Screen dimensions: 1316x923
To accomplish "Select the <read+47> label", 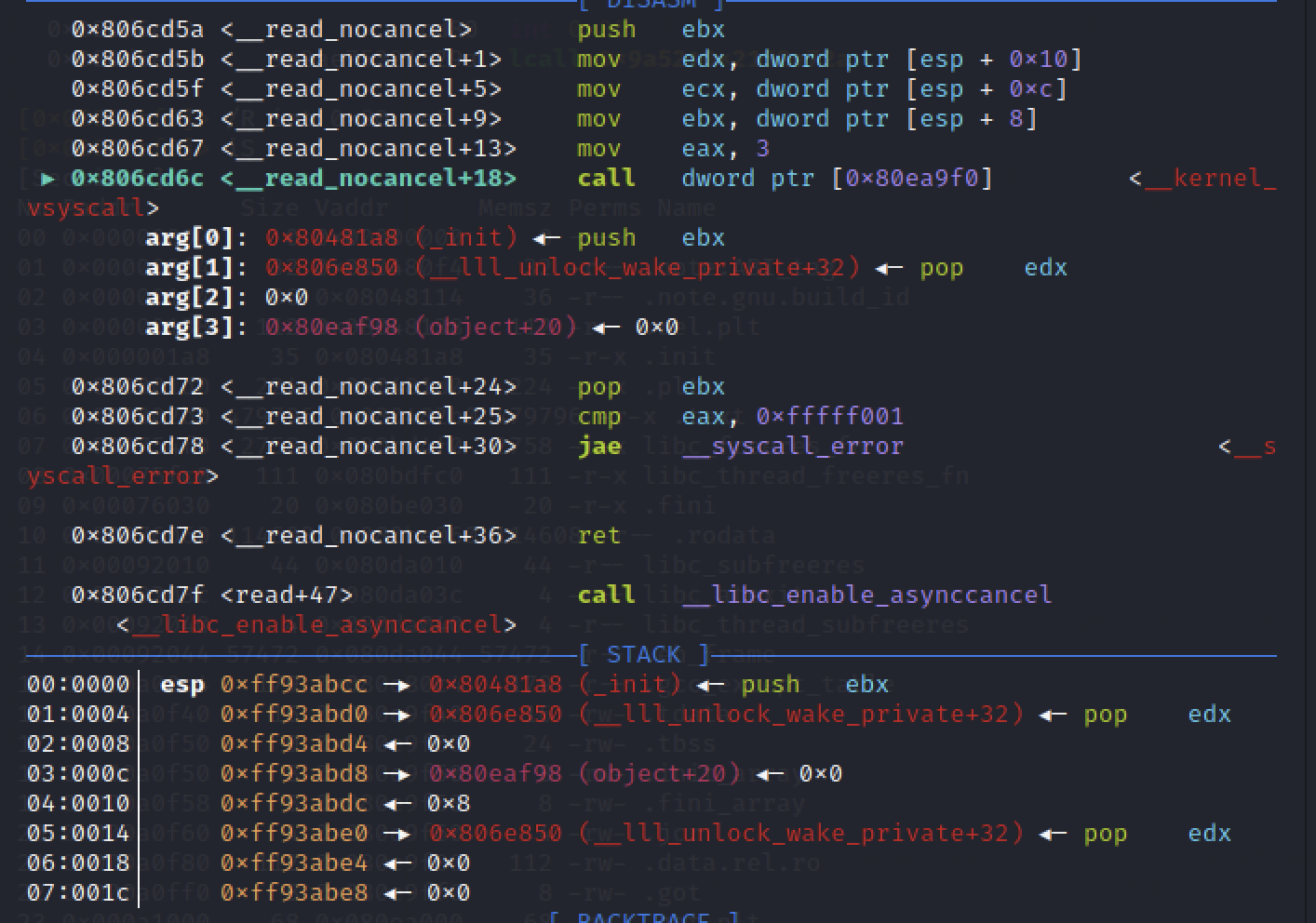I will 287,595.
